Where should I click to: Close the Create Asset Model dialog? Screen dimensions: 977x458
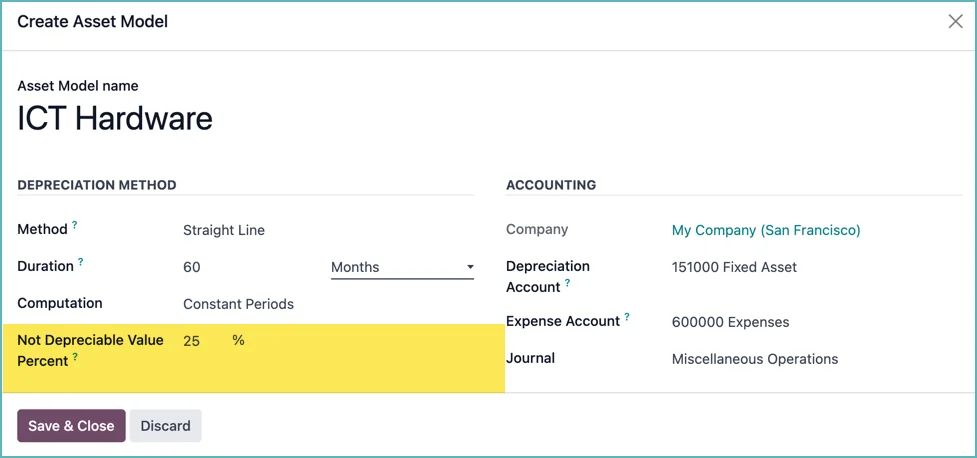click(955, 22)
